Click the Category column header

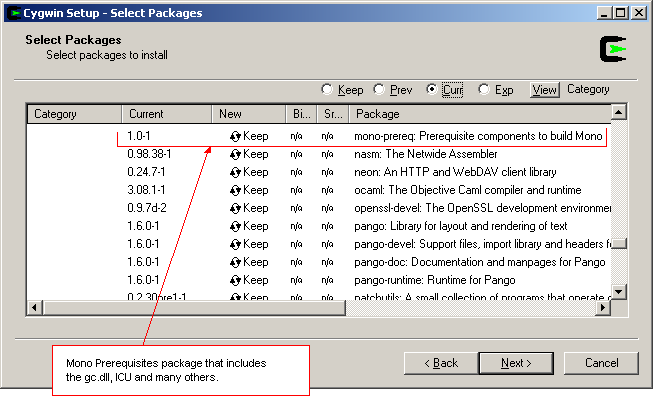pos(75,114)
